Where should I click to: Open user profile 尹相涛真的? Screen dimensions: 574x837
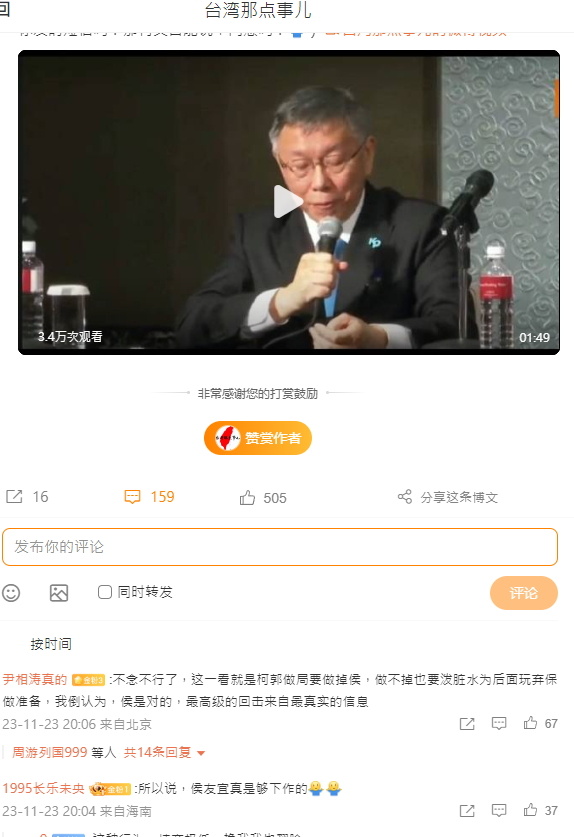pyautogui.click(x=35, y=680)
